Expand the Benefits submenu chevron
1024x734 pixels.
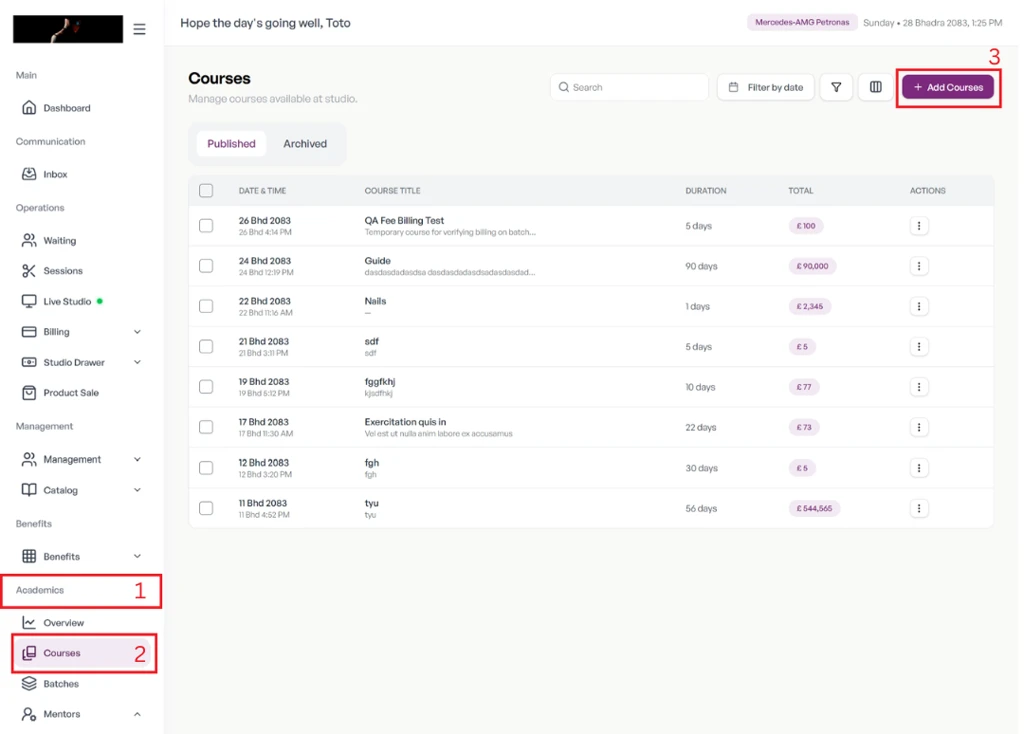point(137,556)
